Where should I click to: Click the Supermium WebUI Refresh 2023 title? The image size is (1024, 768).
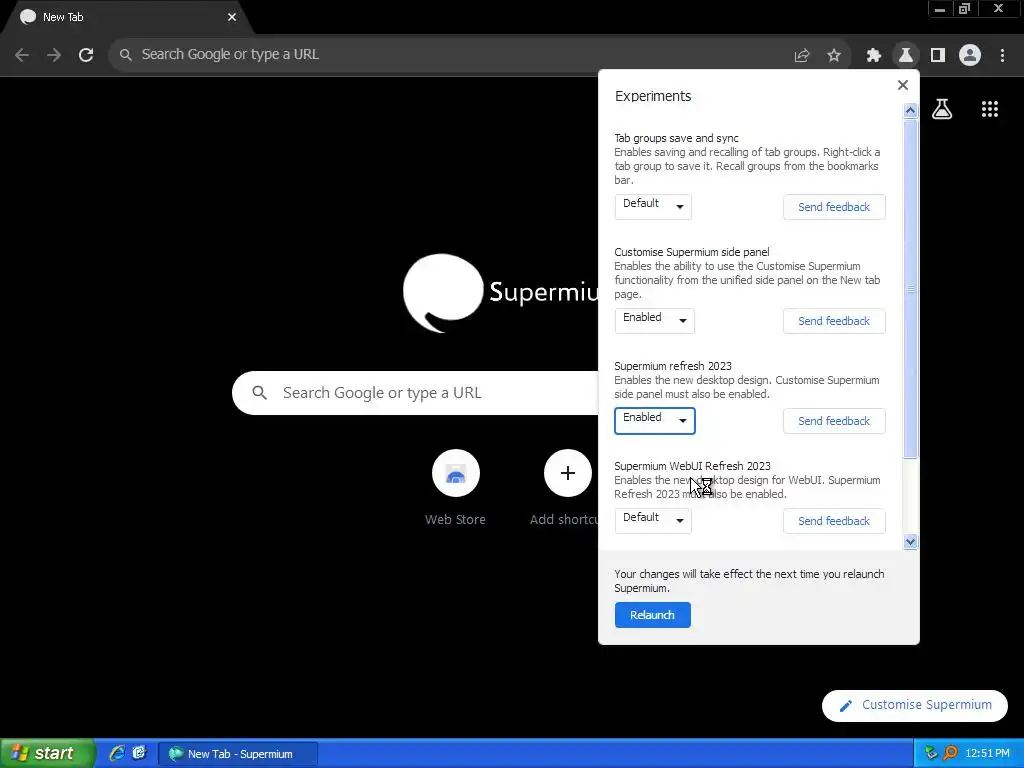(x=692, y=466)
